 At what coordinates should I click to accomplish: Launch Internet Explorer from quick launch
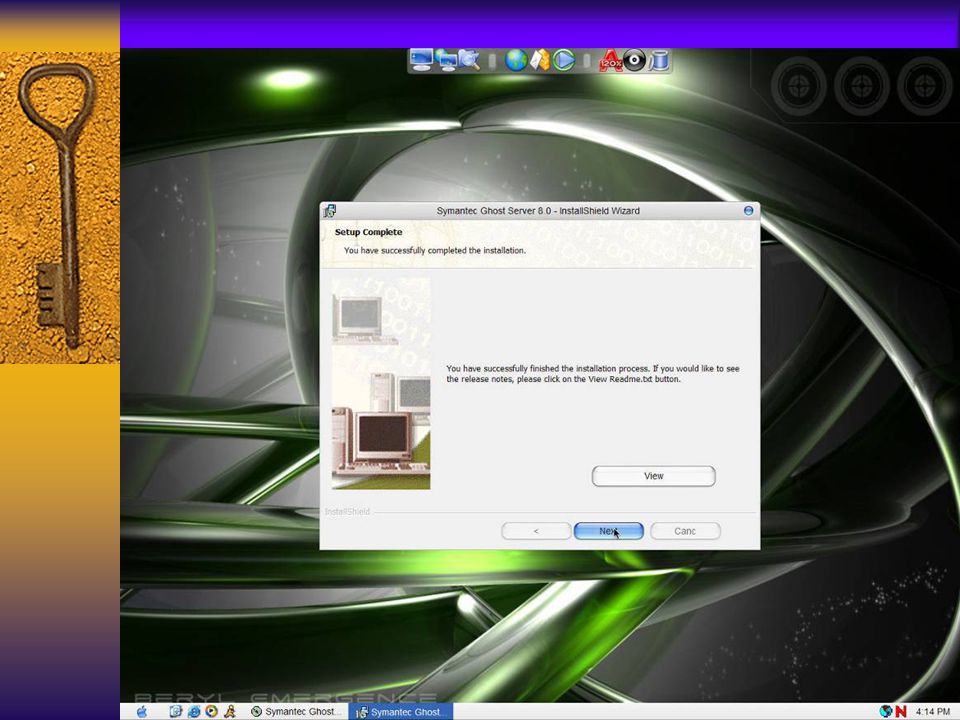pyautogui.click(x=194, y=711)
